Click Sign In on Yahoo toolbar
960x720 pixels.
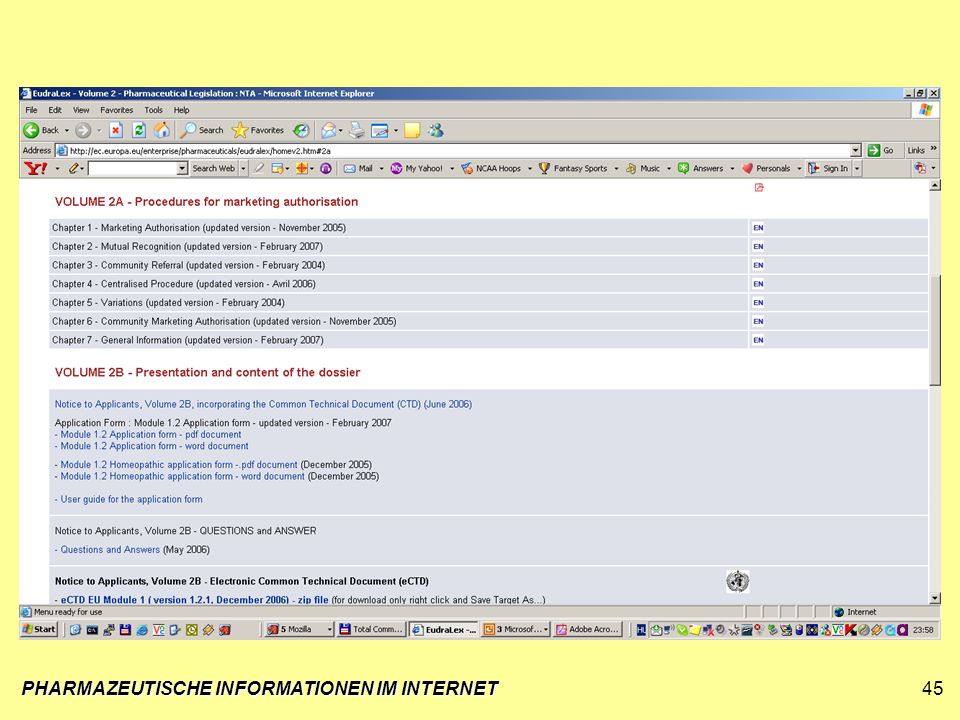click(828, 168)
